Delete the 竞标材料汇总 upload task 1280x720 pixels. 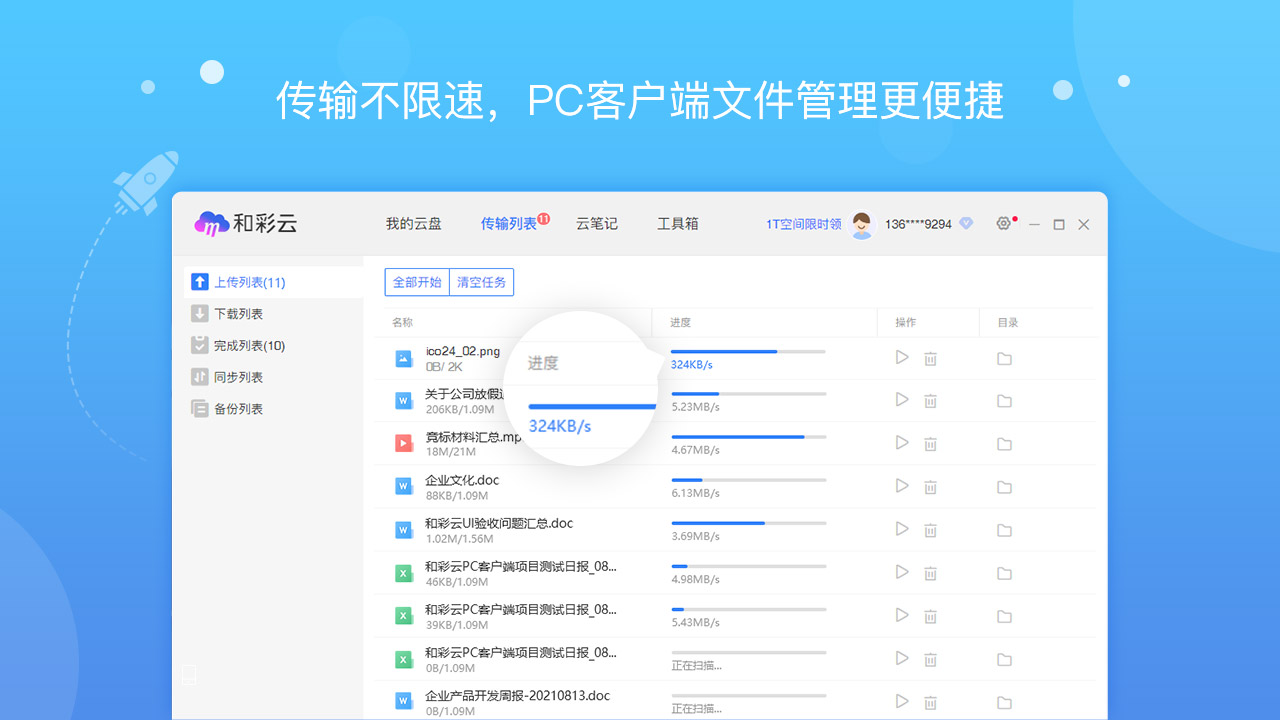click(x=930, y=444)
